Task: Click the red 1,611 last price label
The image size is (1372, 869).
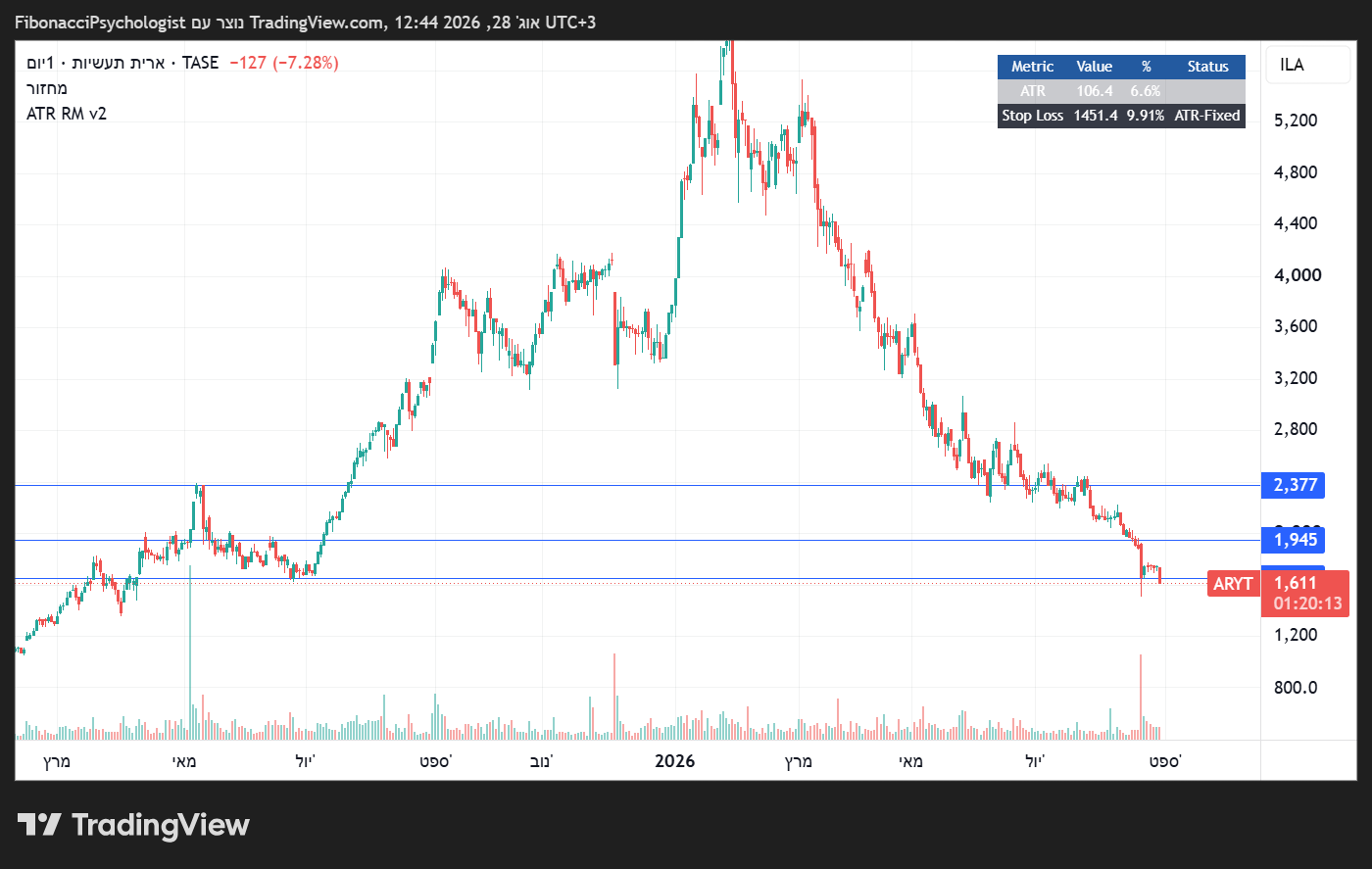Action: click(1295, 583)
